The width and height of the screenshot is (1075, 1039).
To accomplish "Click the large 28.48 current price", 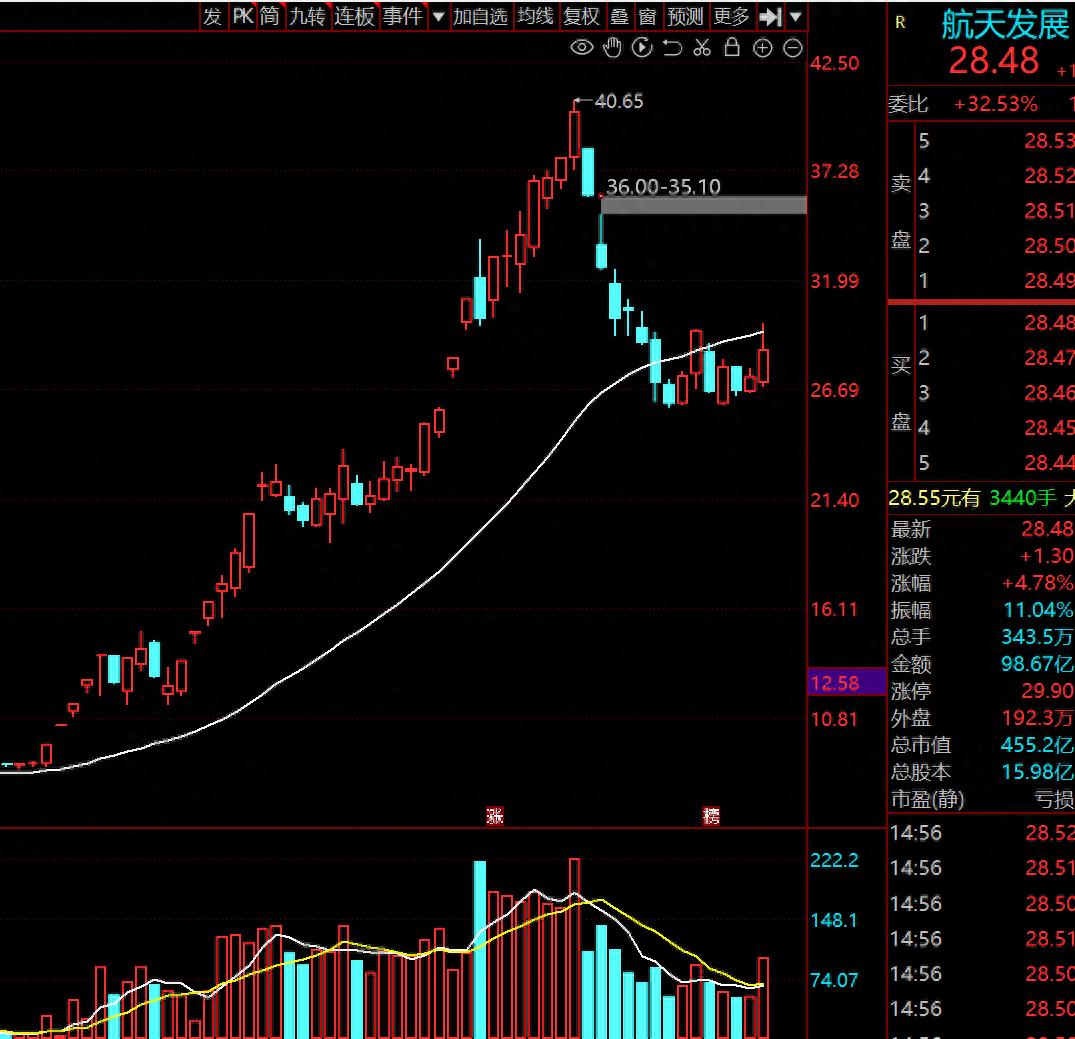I will tap(994, 60).
